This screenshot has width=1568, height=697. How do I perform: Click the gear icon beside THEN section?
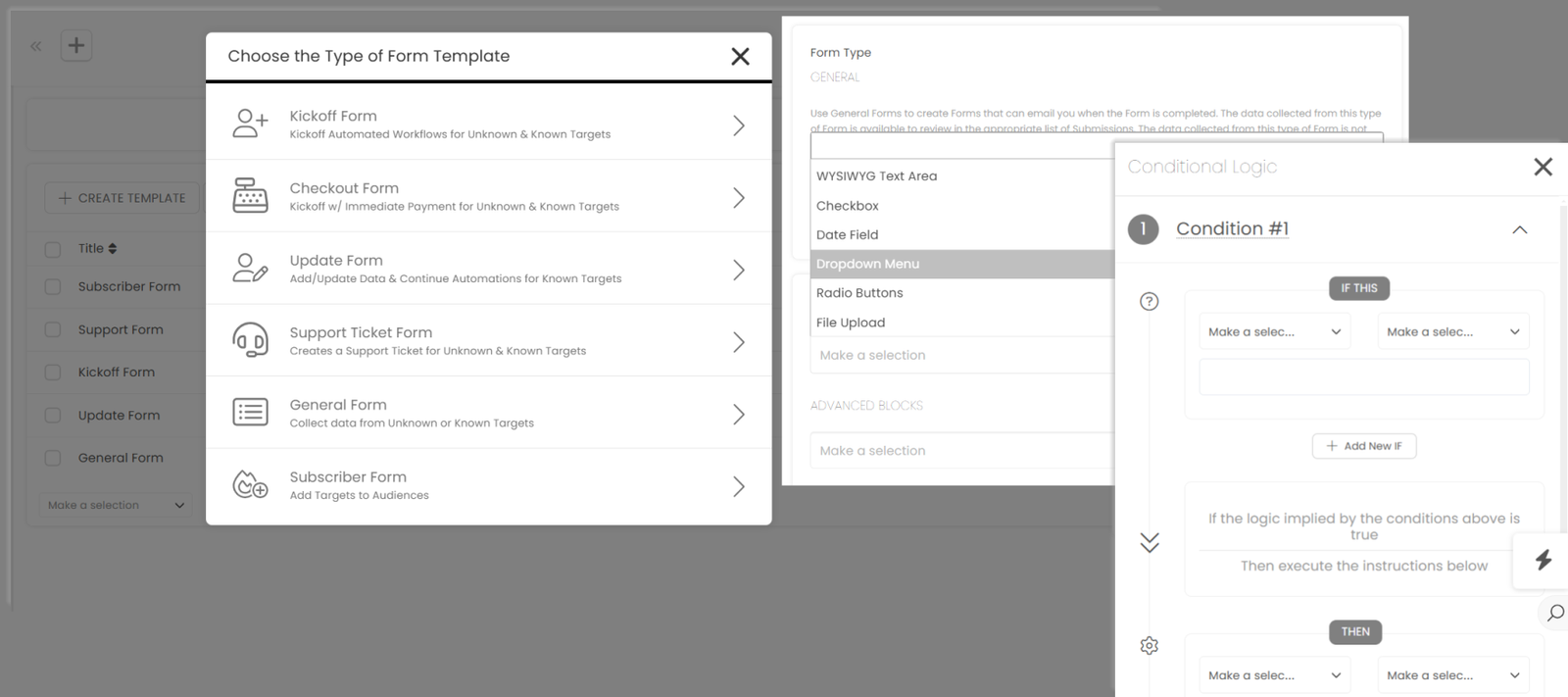pos(1150,645)
